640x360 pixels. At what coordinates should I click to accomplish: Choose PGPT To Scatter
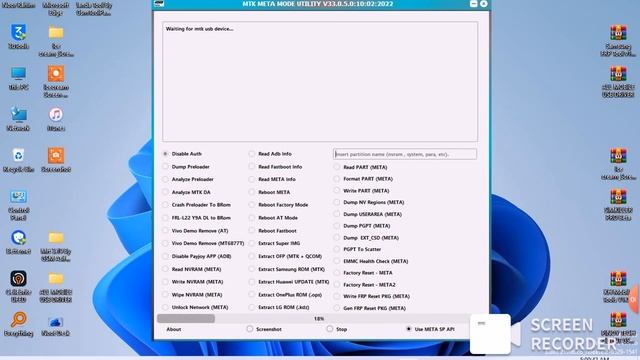(358, 249)
